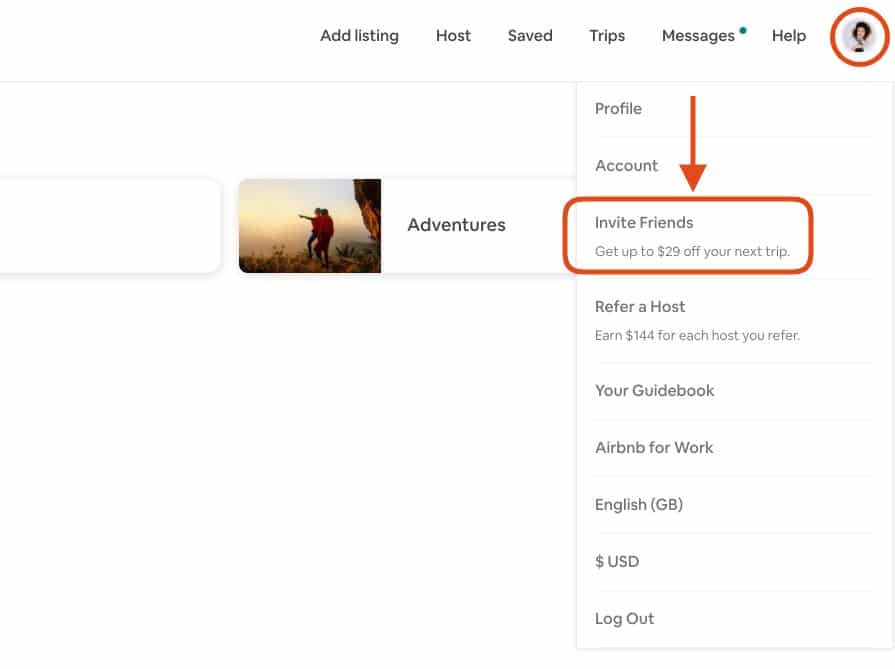Select Airbnb for Work
Image resolution: width=895 pixels, height=669 pixels.
point(653,448)
